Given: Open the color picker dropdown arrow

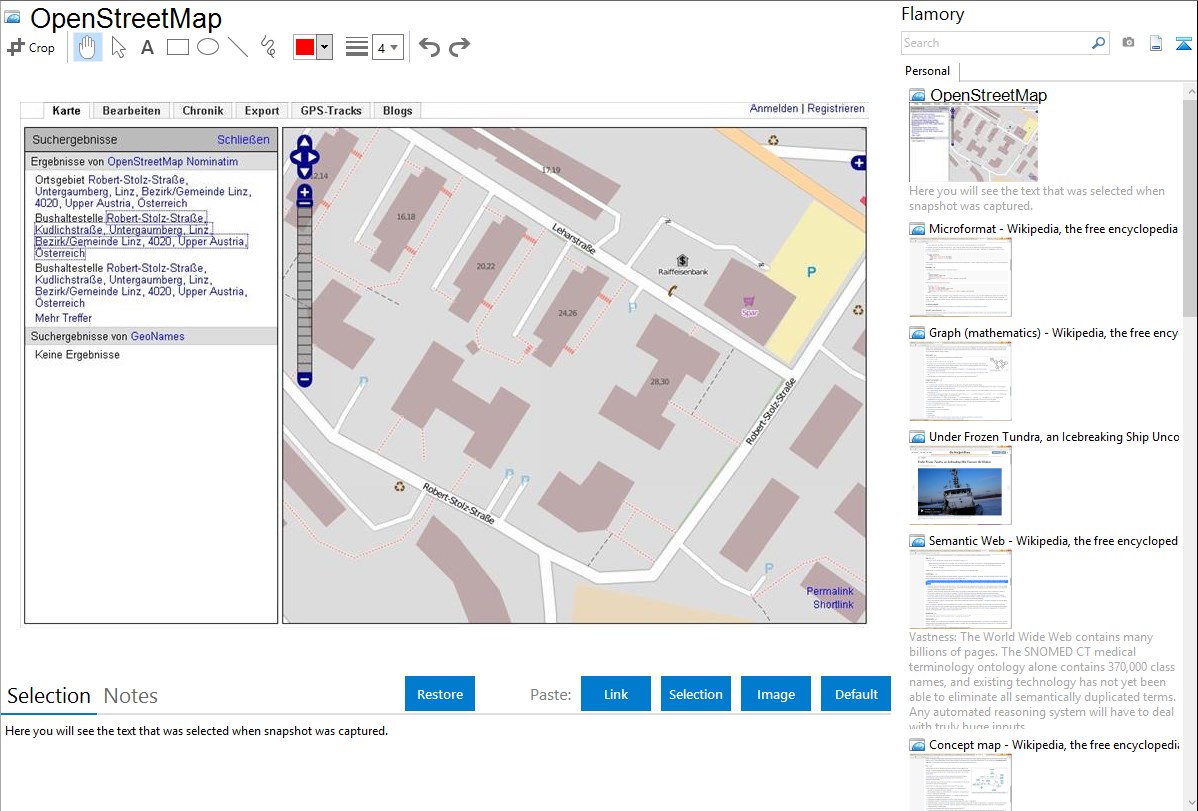Looking at the screenshot, I should pos(324,47).
